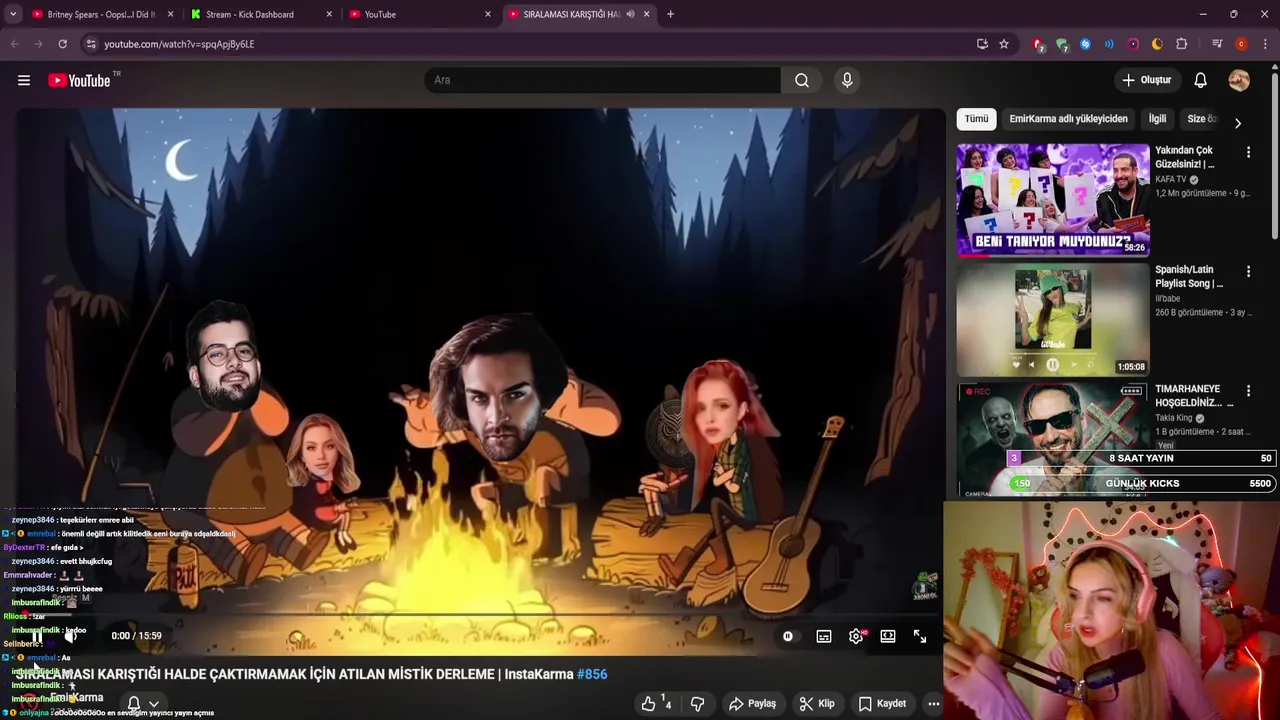
Task: Save the video with Kaydet
Action: coord(882,704)
